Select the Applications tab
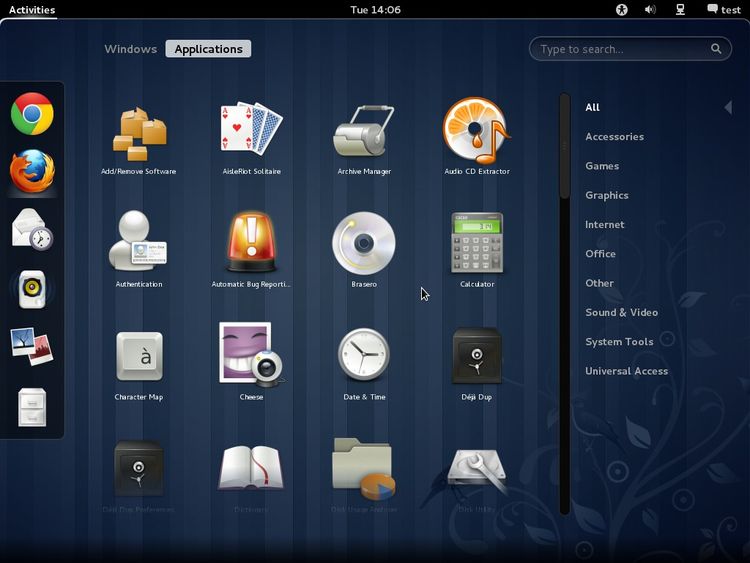Screen dimensions: 750x563 [x=208, y=49]
